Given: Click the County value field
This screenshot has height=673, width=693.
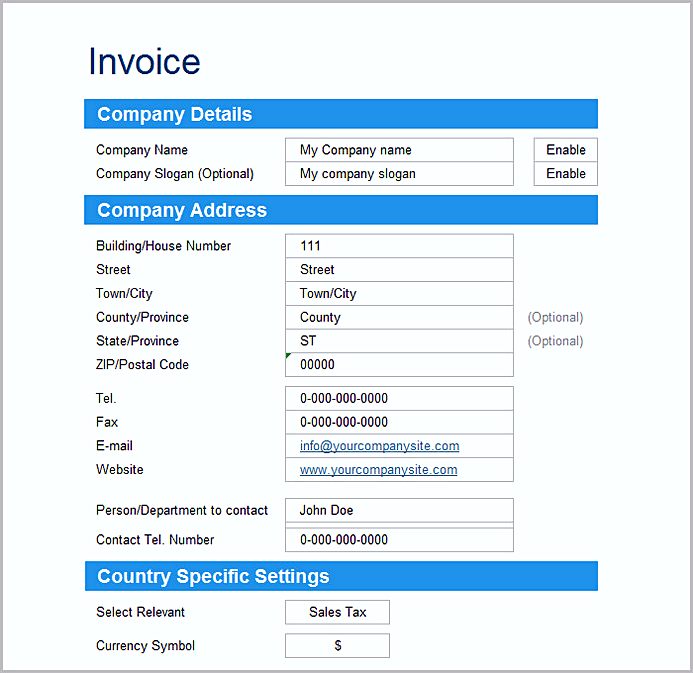Looking at the screenshot, I should click(399, 317).
